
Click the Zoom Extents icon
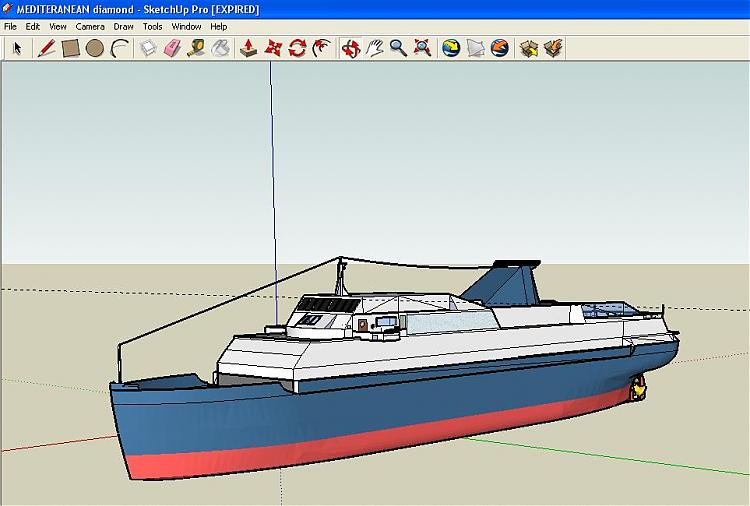(422, 48)
